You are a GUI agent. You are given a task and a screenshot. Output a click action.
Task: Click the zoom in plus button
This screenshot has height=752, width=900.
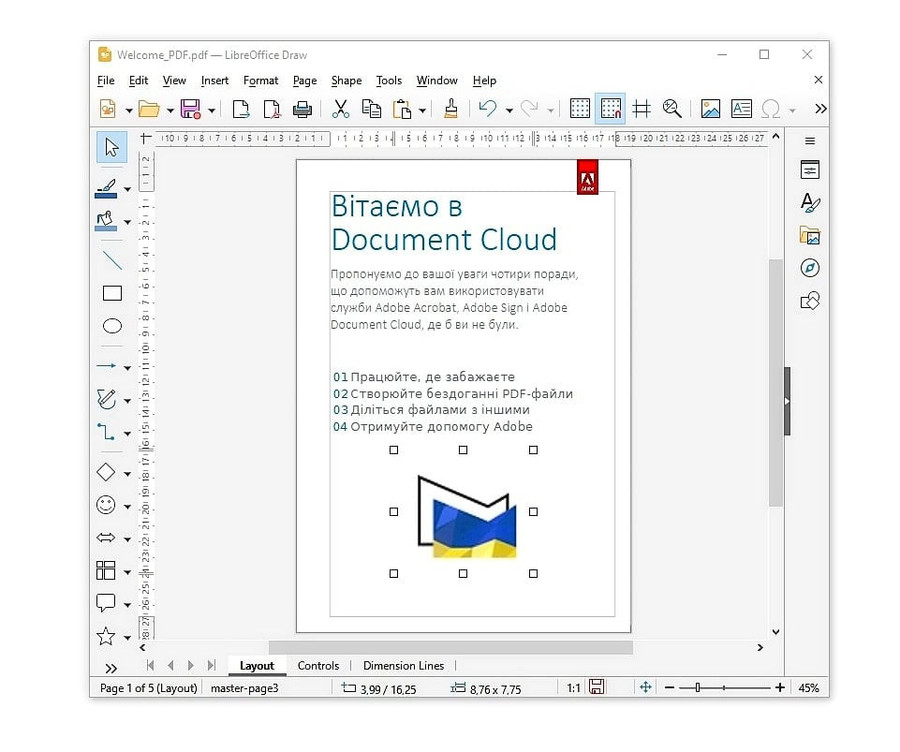[779, 688]
